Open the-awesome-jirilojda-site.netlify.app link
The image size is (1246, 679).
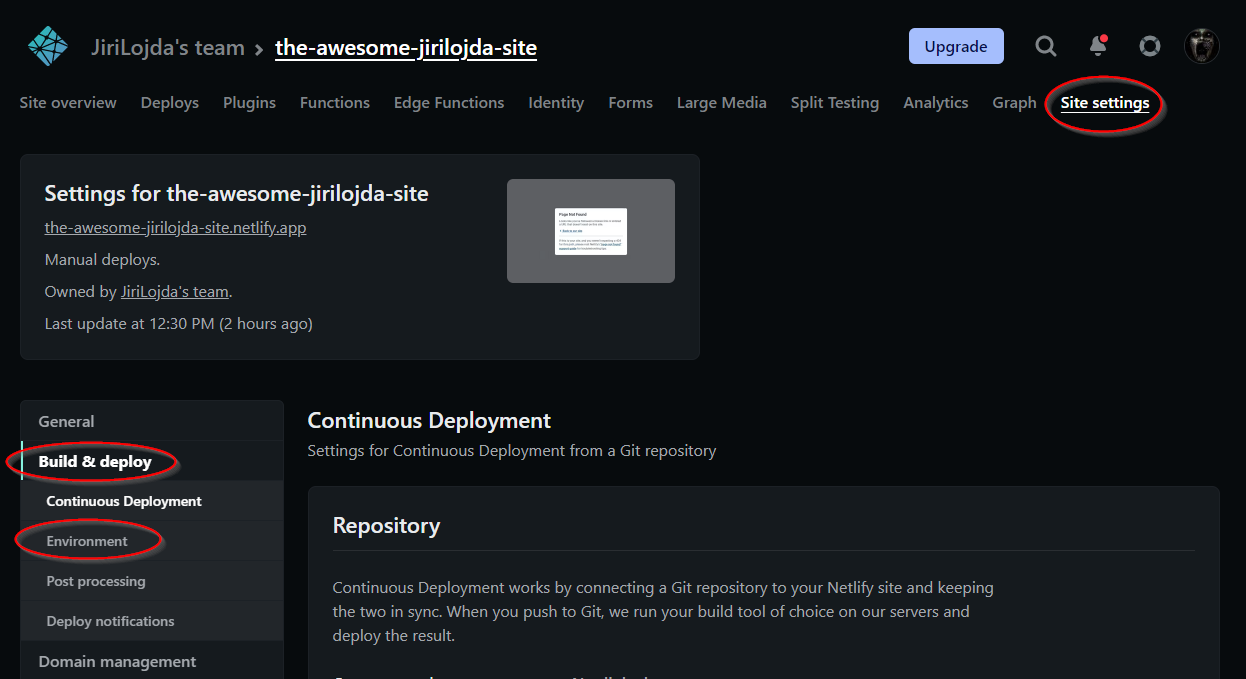[176, 227]
